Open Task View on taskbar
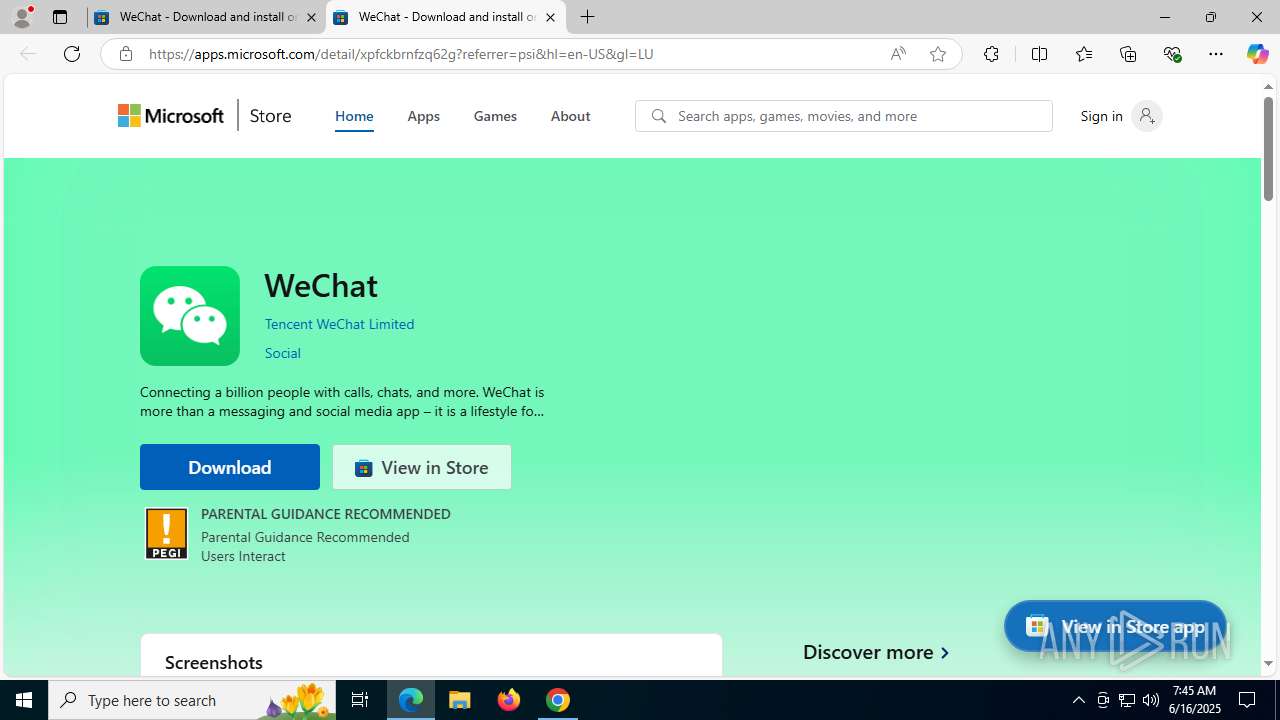 pyautogui.click(x=360, y=700)
